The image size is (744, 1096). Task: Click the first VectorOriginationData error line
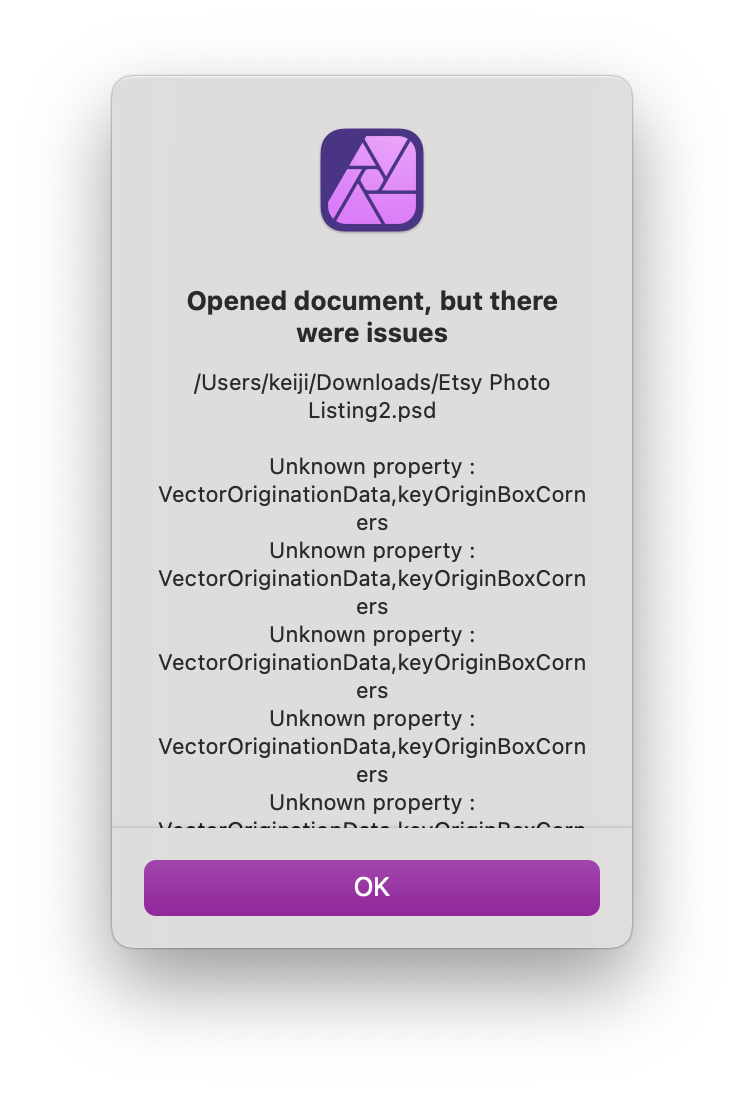point(372,495)
